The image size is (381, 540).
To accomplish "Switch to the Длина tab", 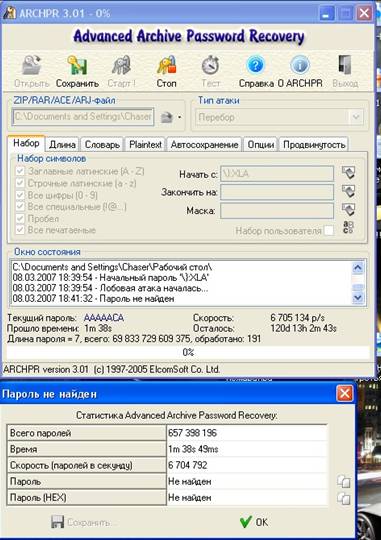I will tap(62, 145).
